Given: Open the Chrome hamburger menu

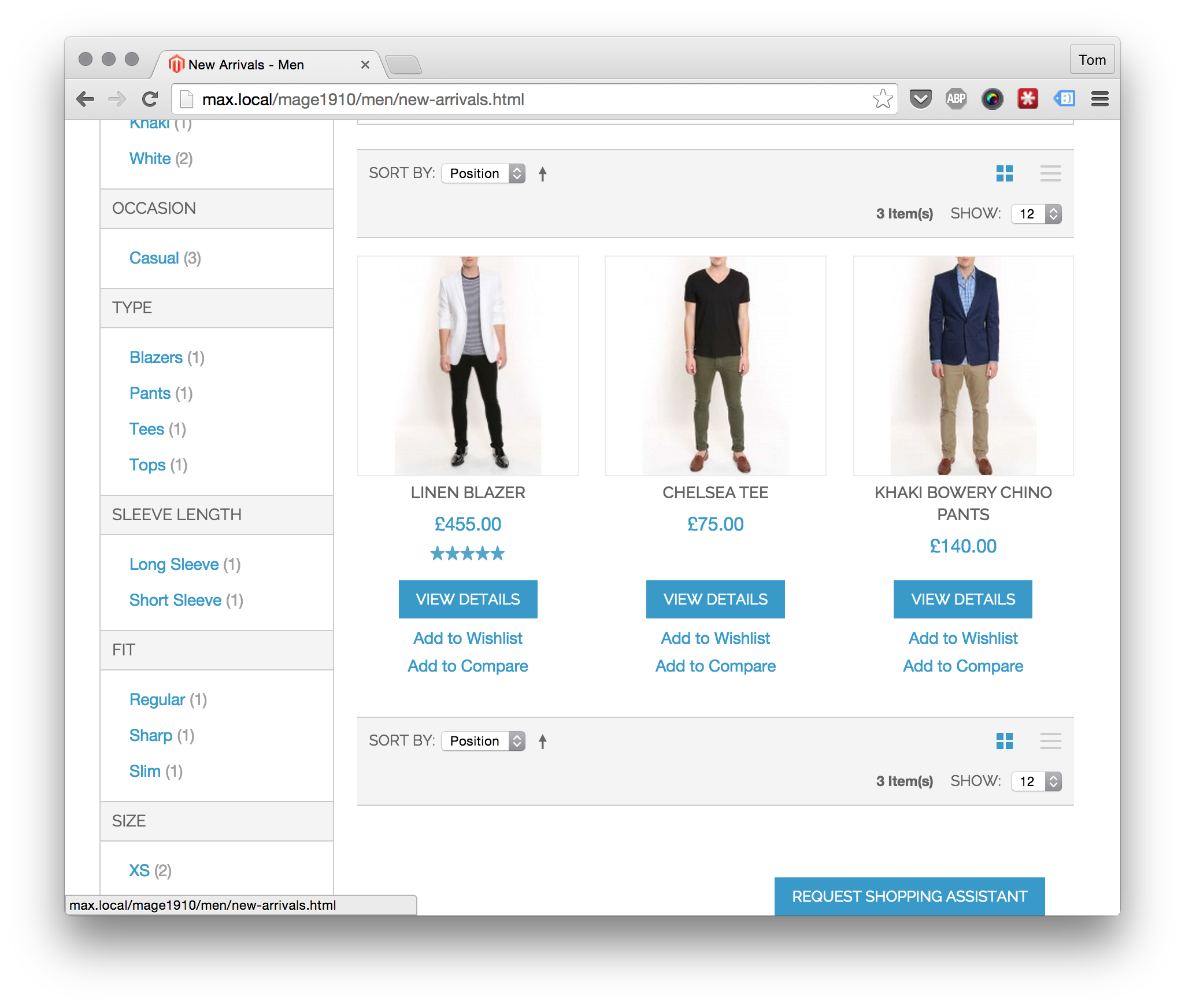Looking at the screenshot, I should coord(1099,99).
